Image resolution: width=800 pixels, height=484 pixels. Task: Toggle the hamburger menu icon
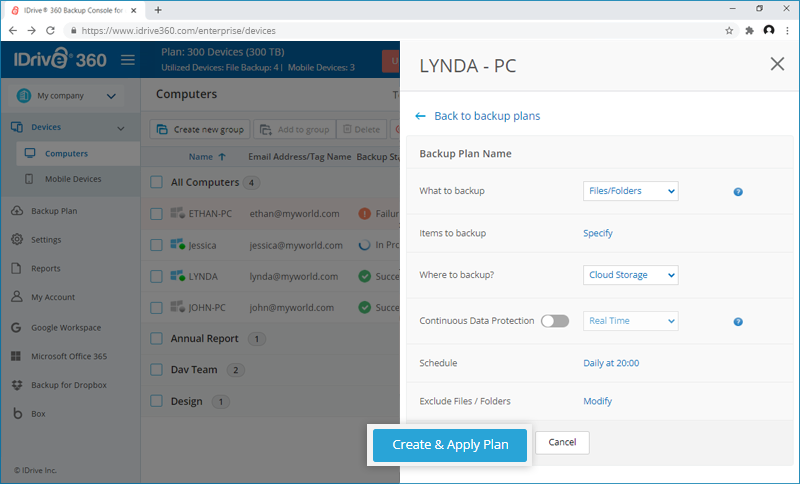128,60
